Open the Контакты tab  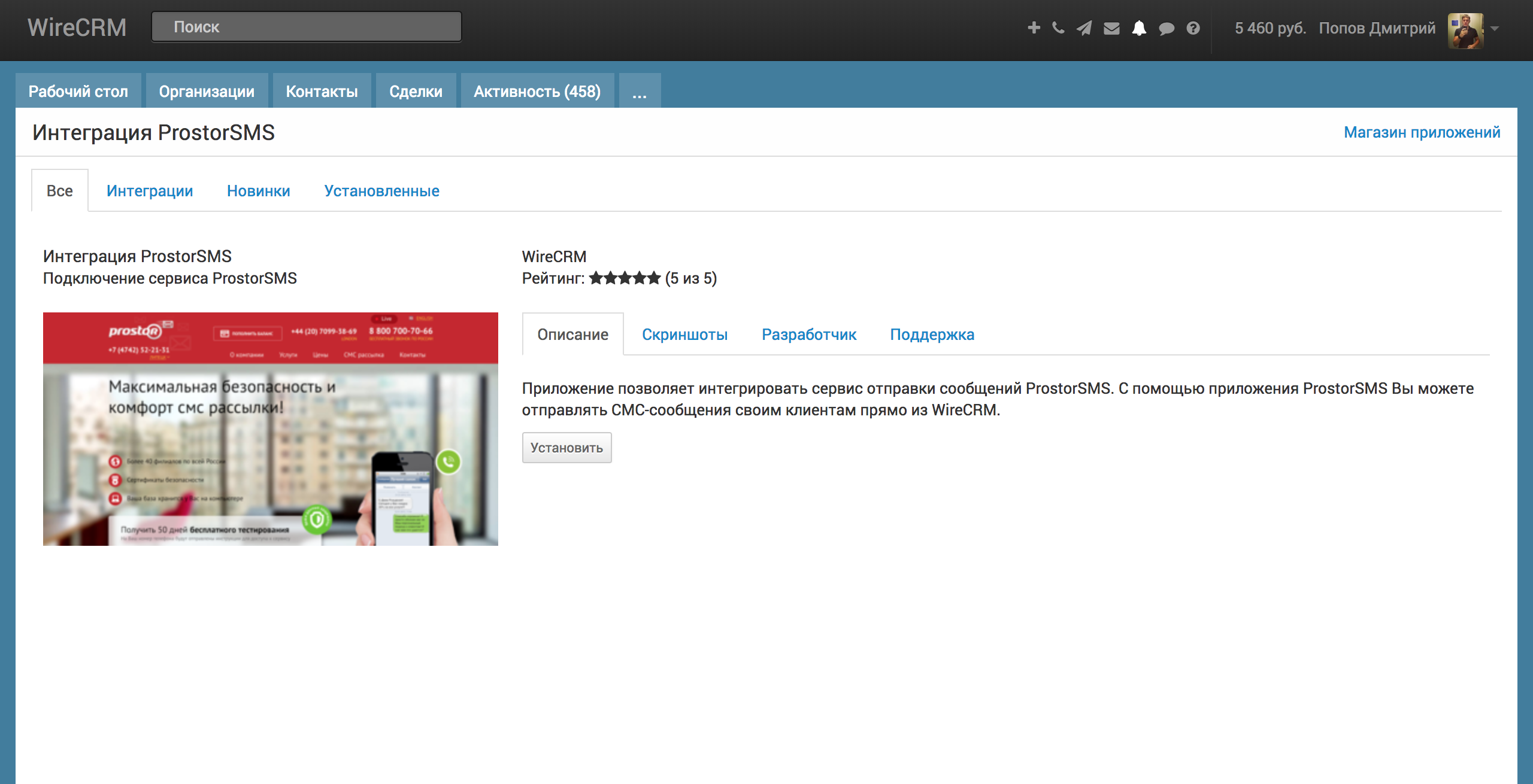tap(322, 91)
